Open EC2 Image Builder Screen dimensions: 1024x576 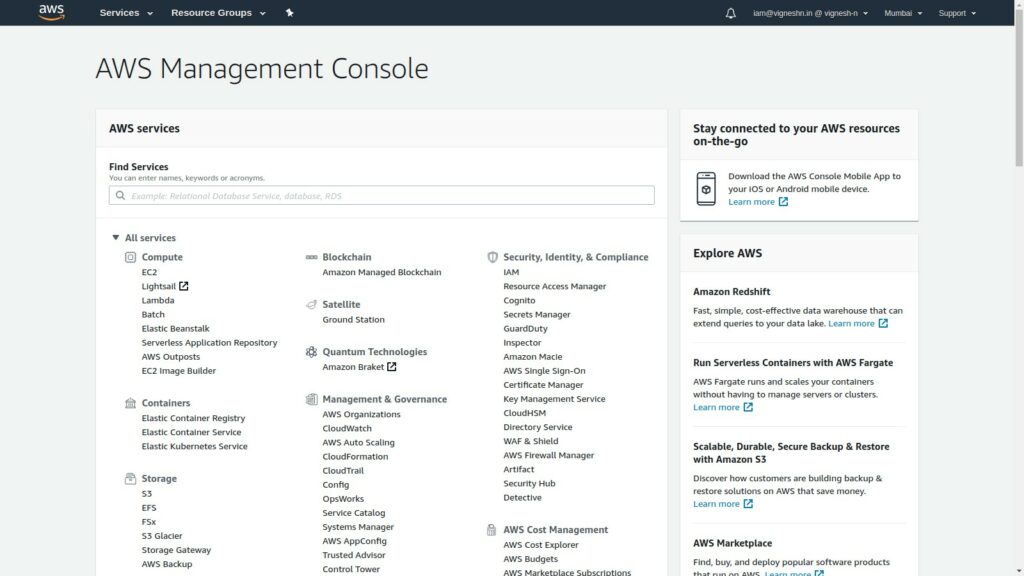point(178,371)
